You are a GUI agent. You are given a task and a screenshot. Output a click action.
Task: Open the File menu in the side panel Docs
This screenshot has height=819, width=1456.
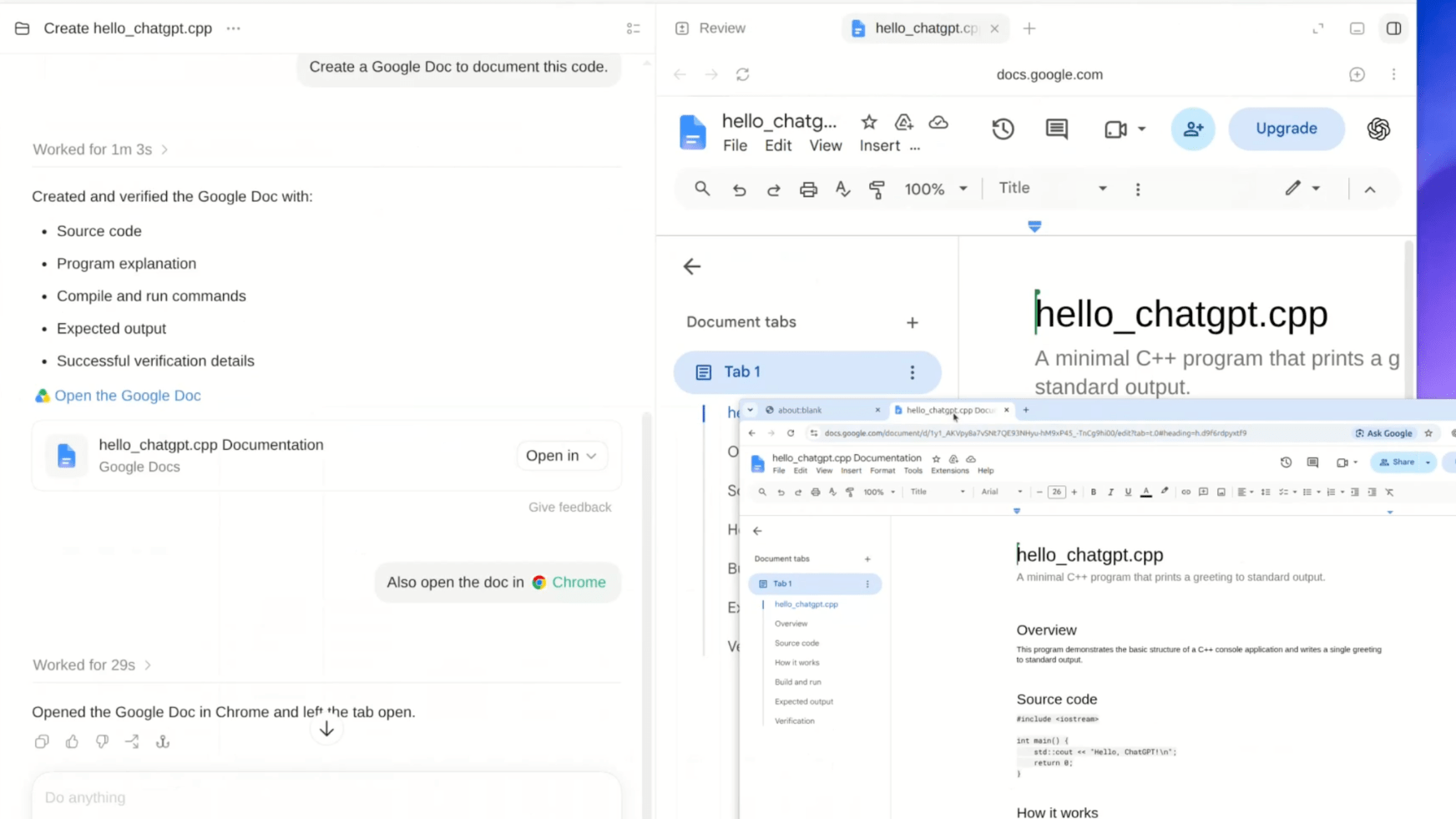click(x=735, y=145)
